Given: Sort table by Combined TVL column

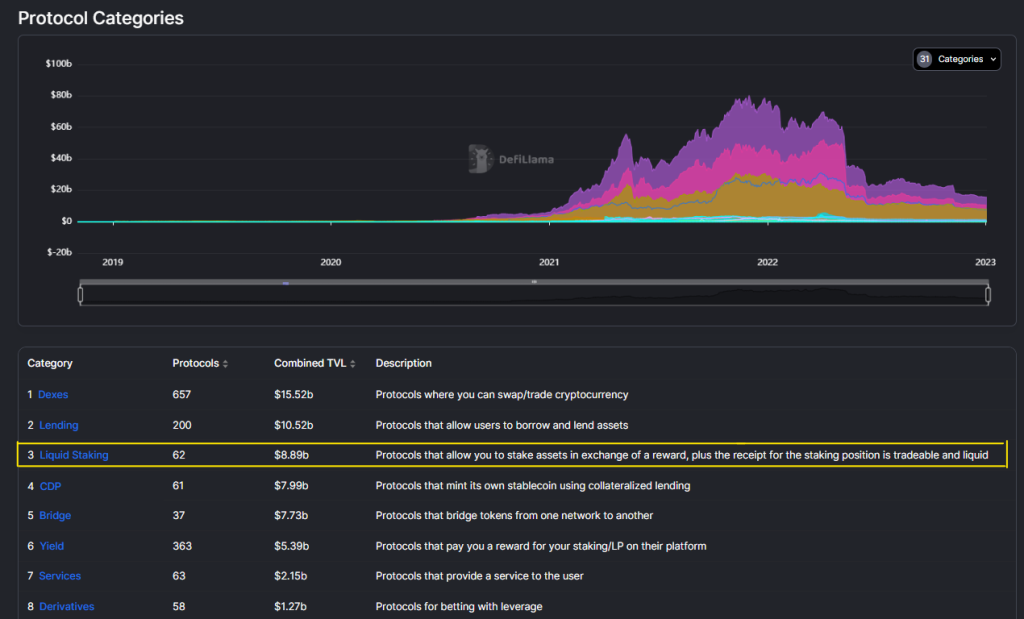Looking at the screenshot, I should point(314,363).
